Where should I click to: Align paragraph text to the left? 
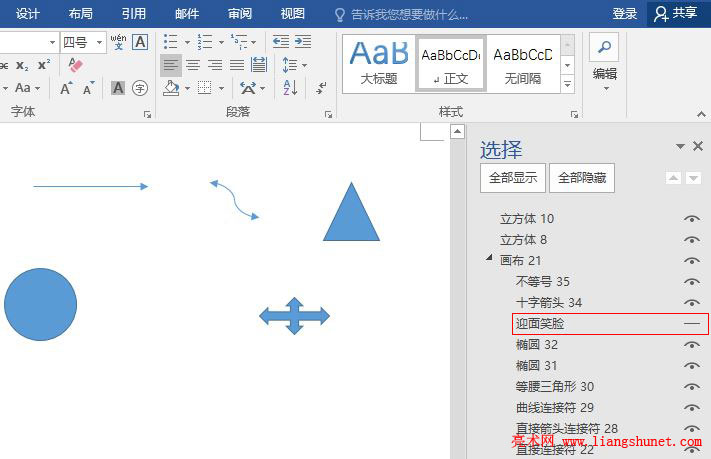coord(171,65)
